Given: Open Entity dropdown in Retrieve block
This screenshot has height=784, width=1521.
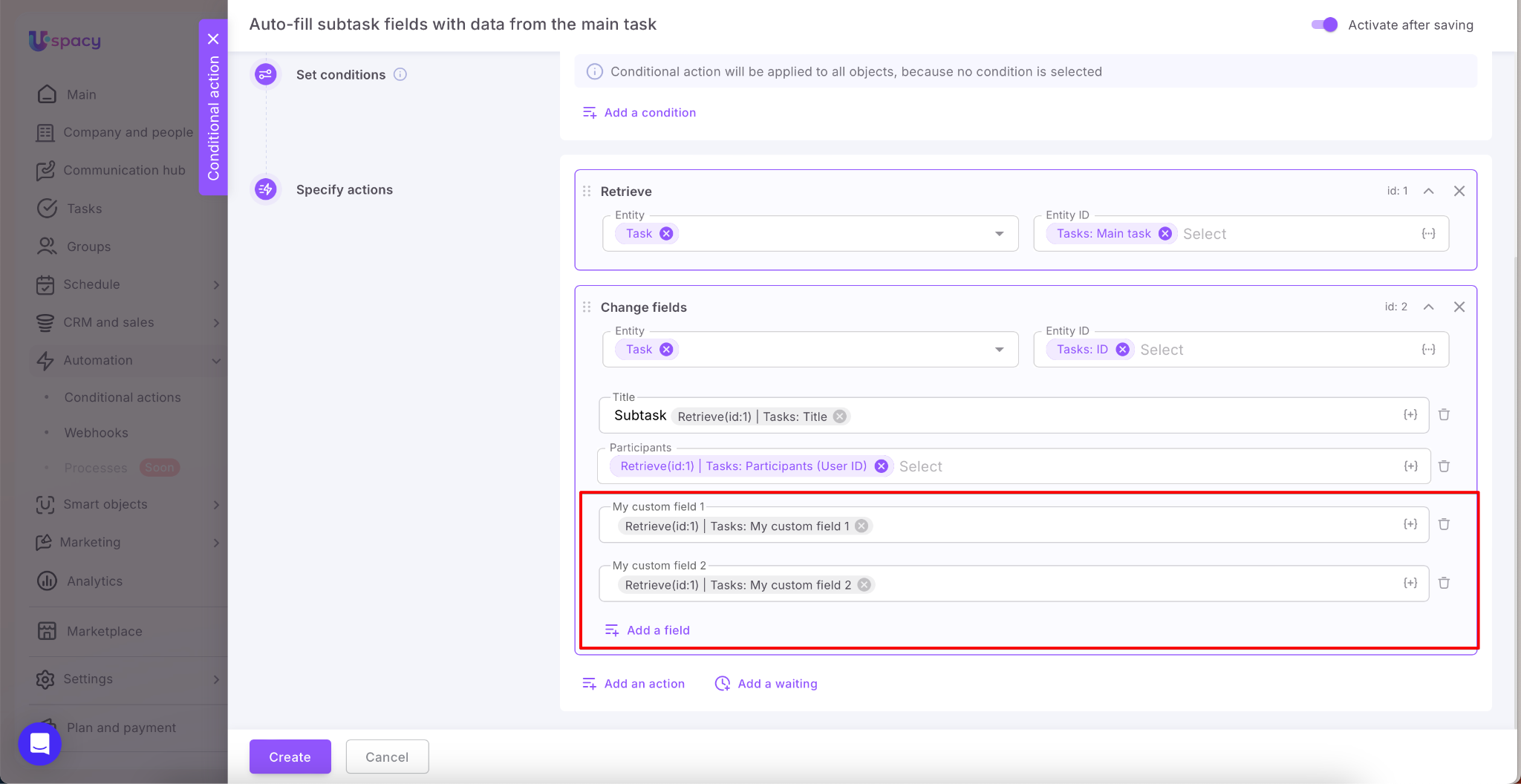Looking at the screenshot, I should point(999,234).
